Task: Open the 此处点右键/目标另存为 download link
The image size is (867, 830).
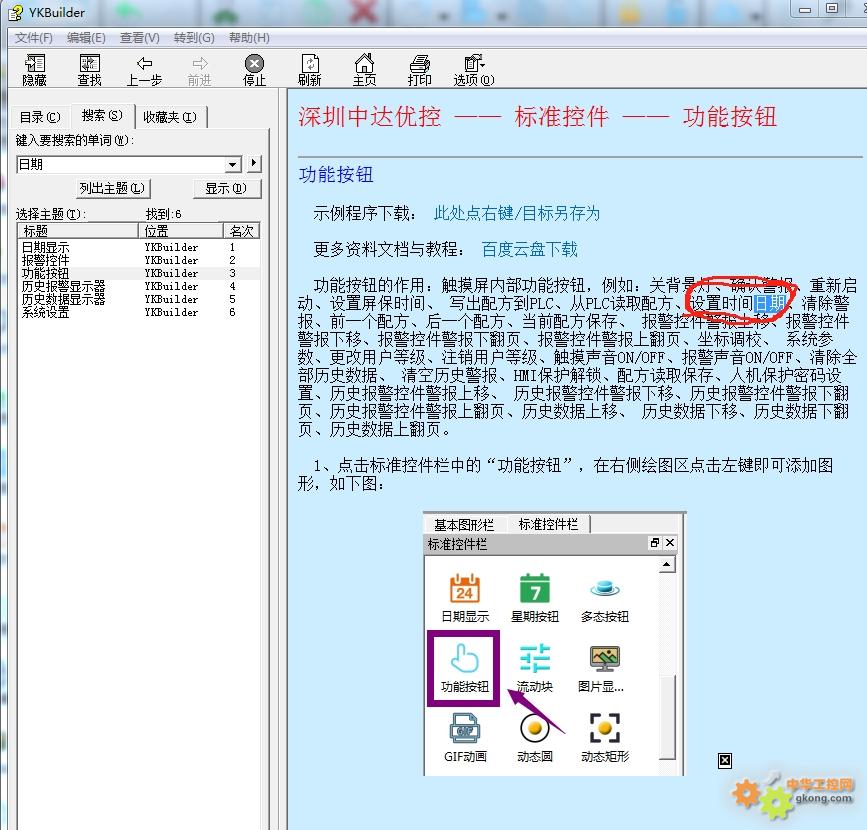Action: (516, 213)
